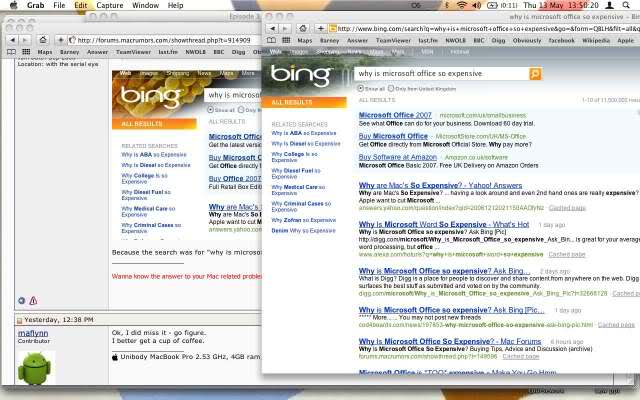Click the Bing window URL address bar
This screenshot has height=400, width=640.
pos(484,29)
